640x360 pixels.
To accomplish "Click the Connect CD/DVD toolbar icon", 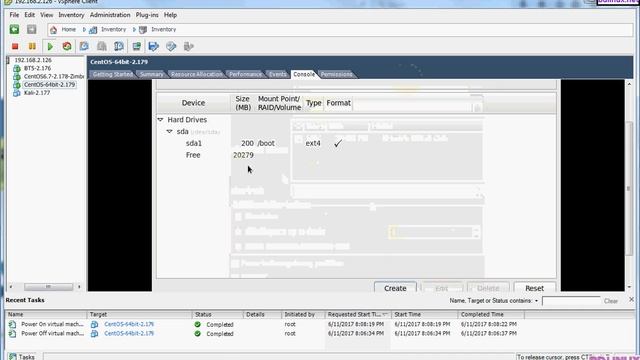I will pos(171,46).
